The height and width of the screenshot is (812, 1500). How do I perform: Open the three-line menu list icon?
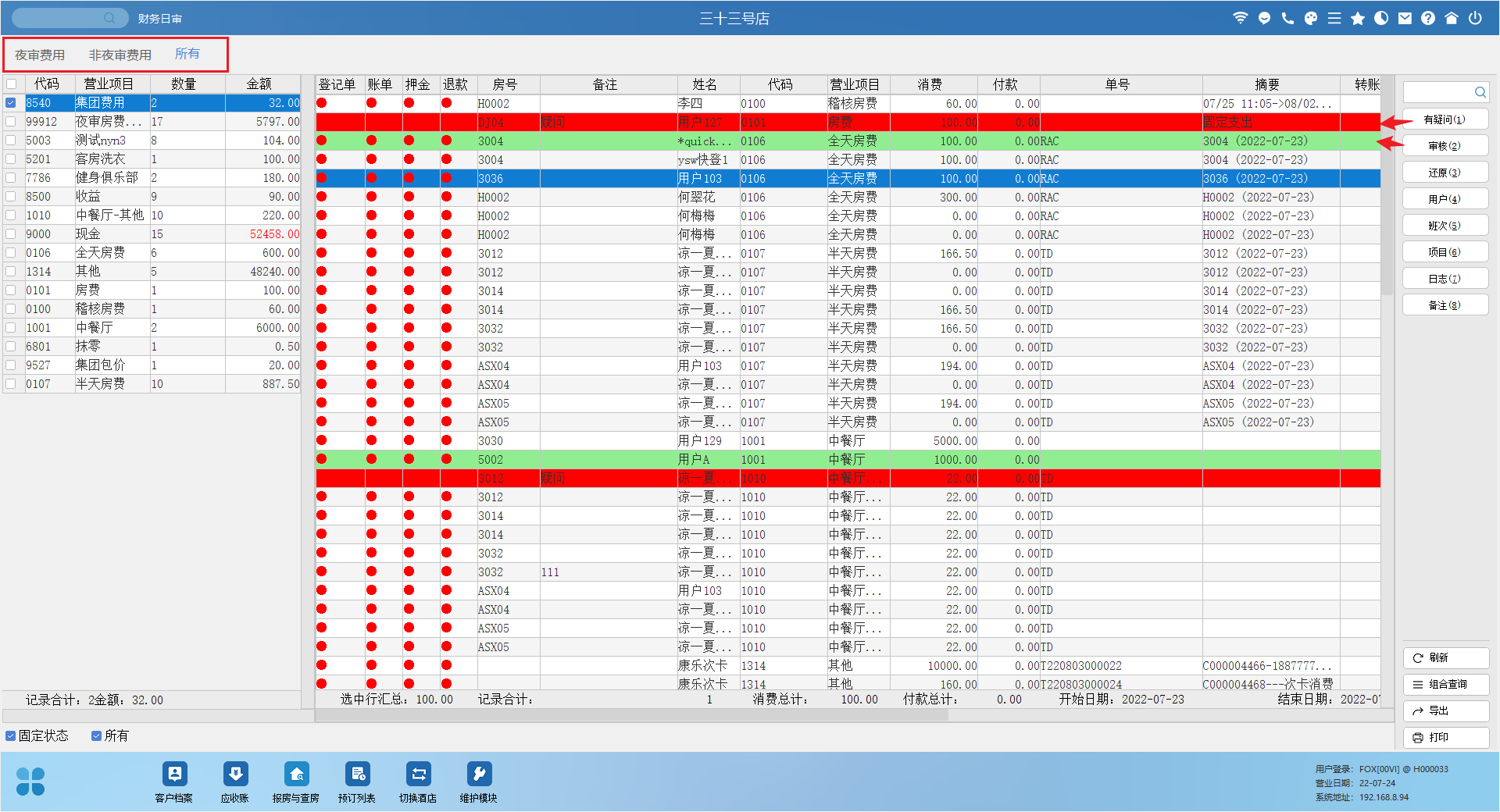tap(1334, 18)
